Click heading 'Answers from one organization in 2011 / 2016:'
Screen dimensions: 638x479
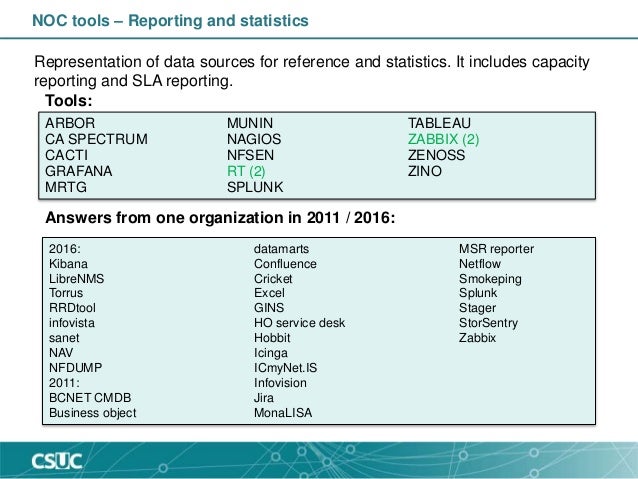pos(220,218)
